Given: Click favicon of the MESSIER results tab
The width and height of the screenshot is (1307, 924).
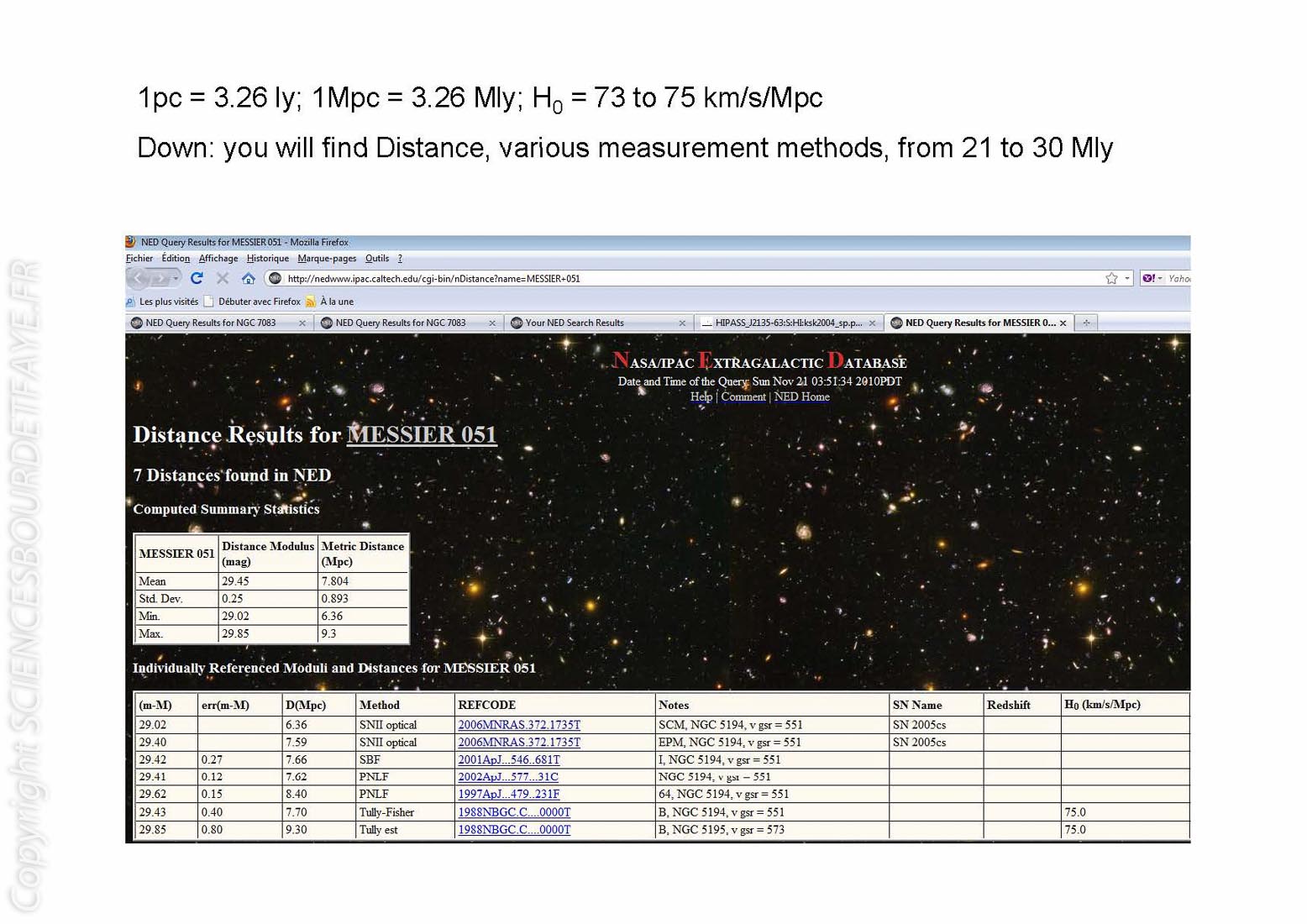Looking at the screenshot, I should click(896, 323).
